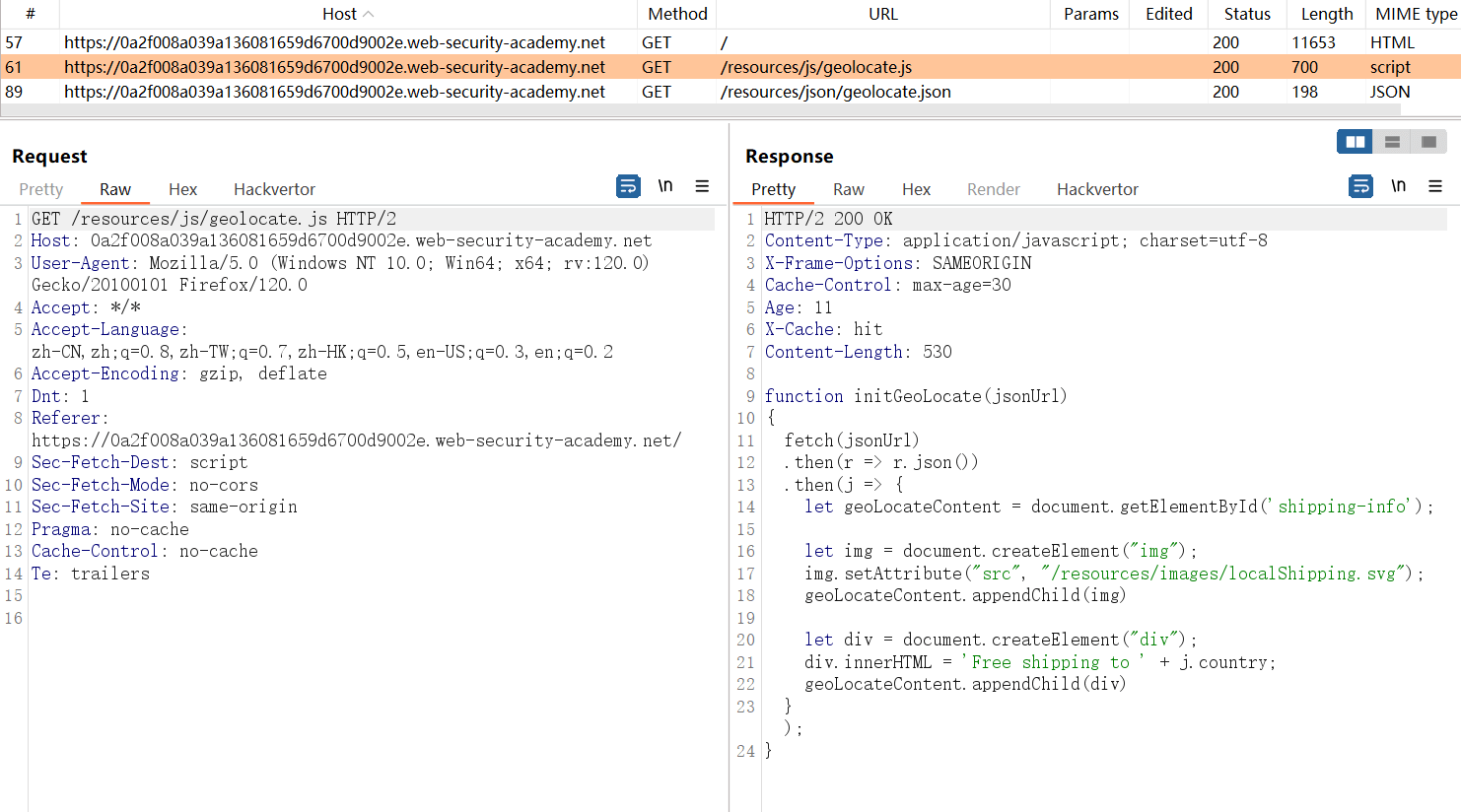Switch Response view to Raw tab

tap(848, 189)
